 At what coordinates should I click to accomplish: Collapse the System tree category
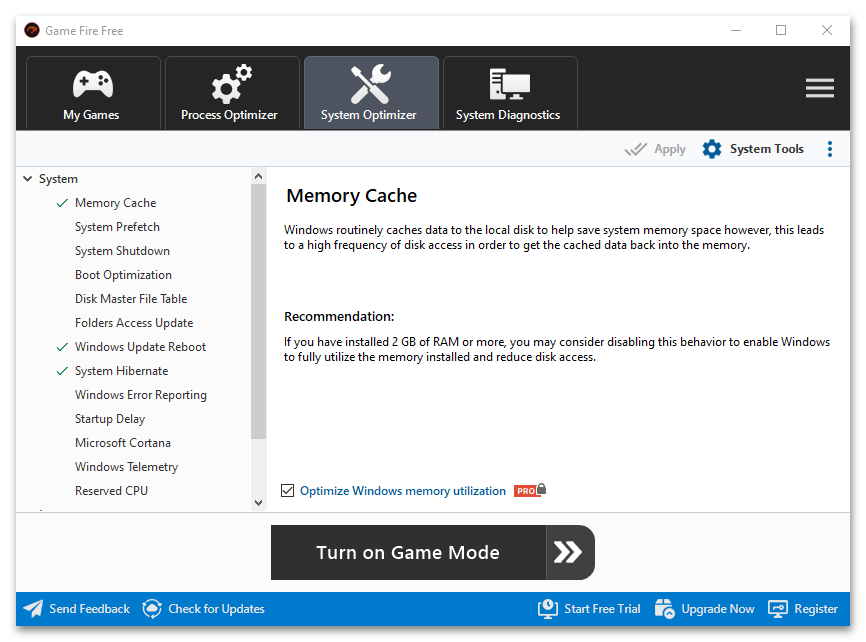point(27,179)
